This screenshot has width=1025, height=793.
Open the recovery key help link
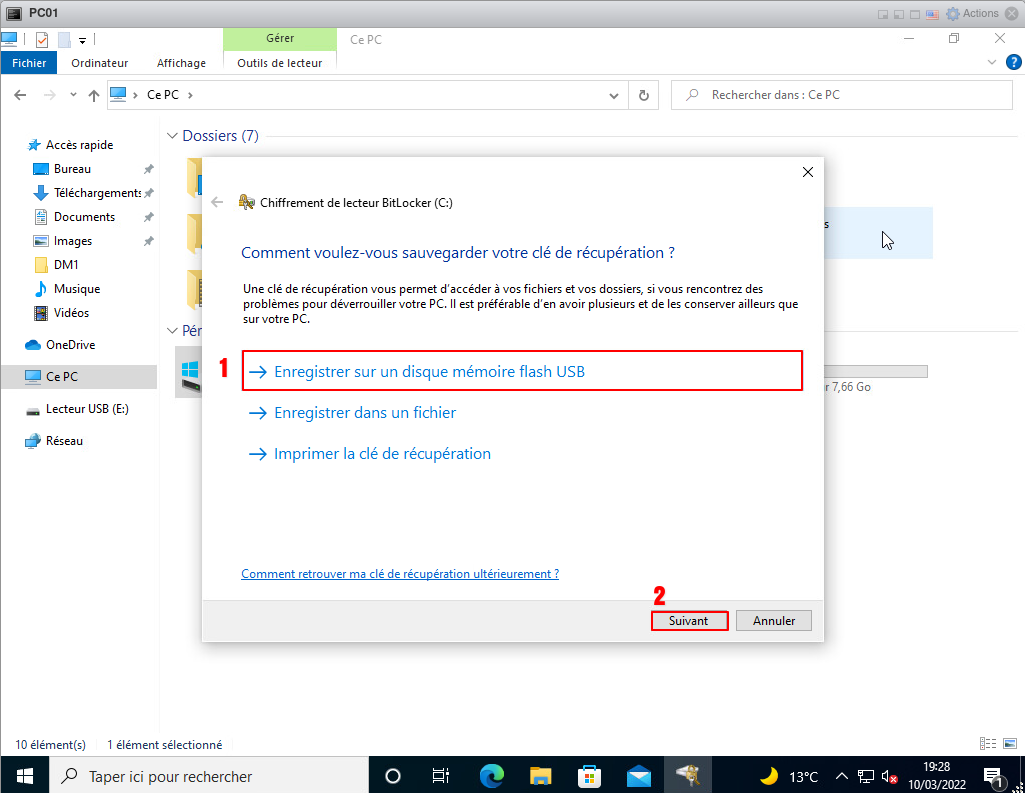(400, 574)
